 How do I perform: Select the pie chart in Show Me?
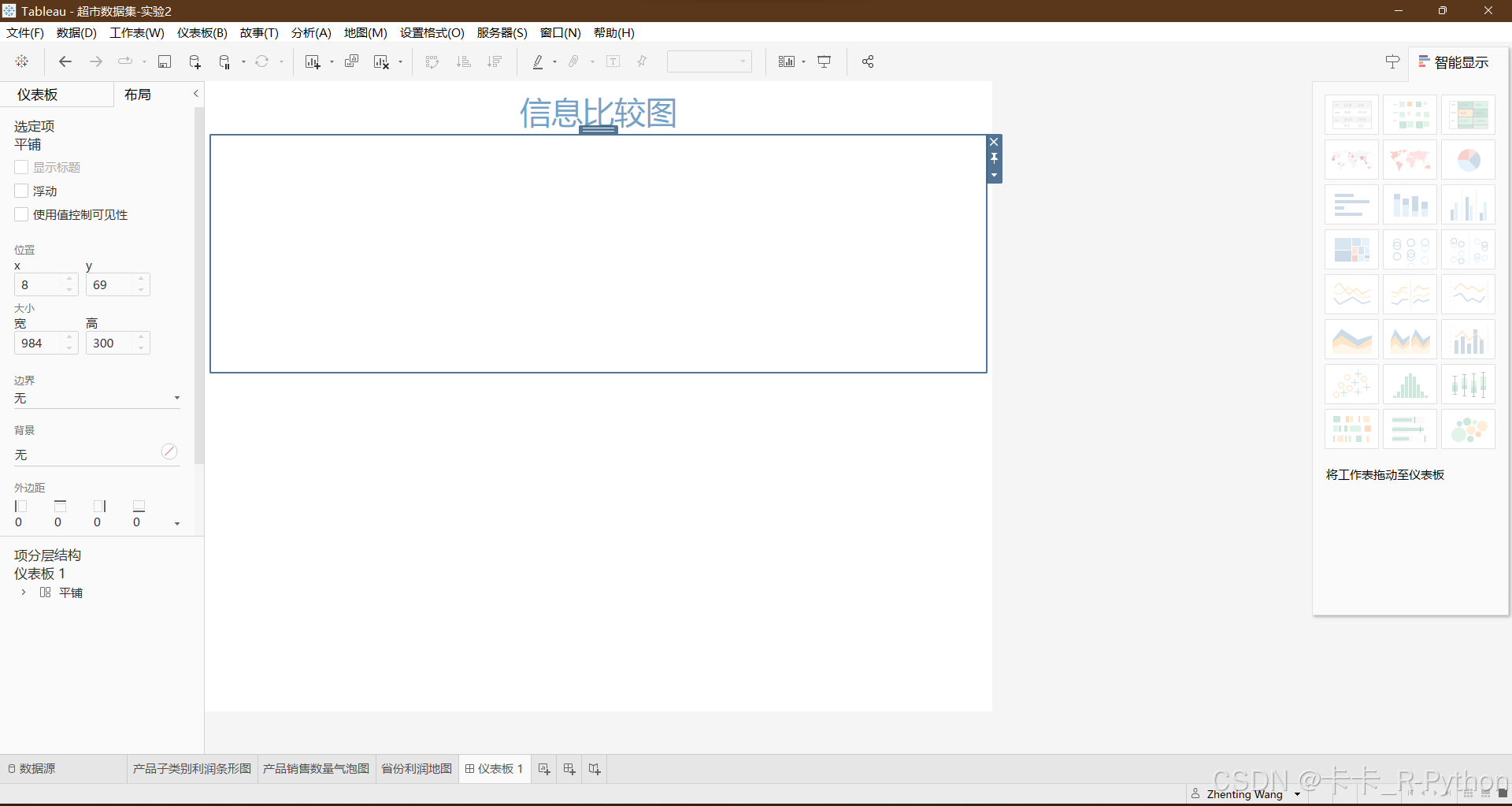pos(1469,160)
